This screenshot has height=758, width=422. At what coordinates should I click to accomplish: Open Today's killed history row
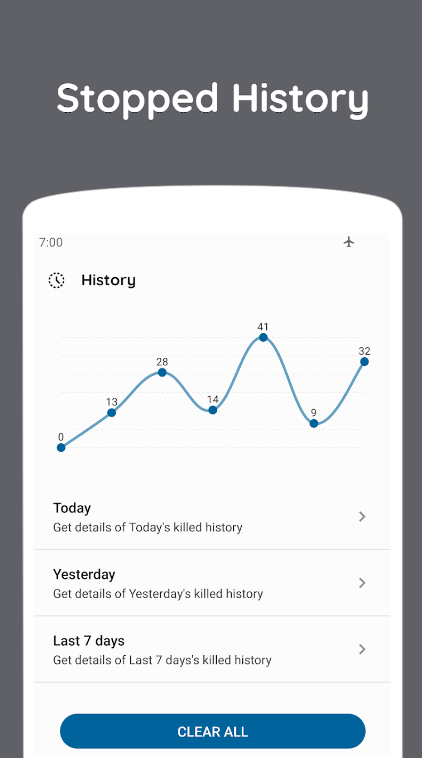(x=212, y=517)
